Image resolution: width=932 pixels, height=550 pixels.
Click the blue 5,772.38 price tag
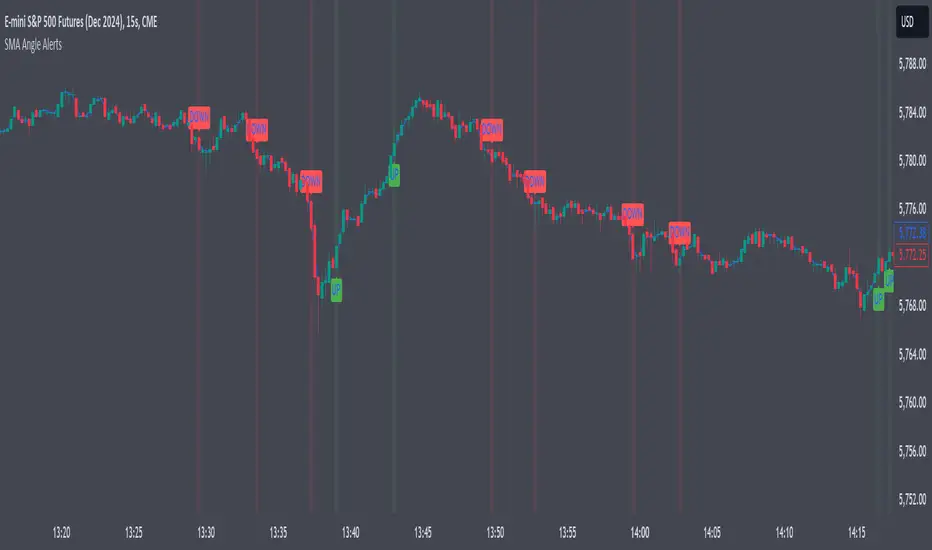[x=911, y=232]
